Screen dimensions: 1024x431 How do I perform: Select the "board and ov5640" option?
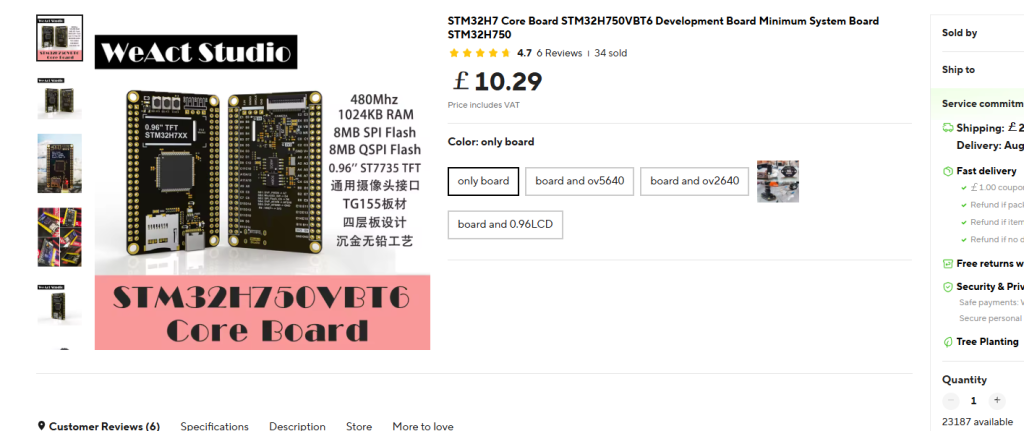tap(579, 181)
